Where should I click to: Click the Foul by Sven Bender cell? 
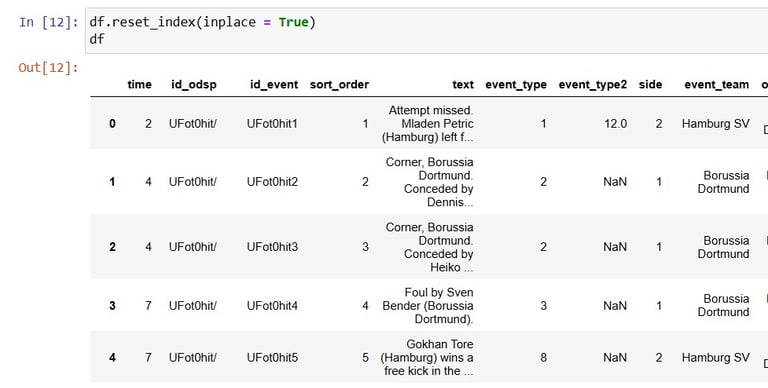[428, 306]
